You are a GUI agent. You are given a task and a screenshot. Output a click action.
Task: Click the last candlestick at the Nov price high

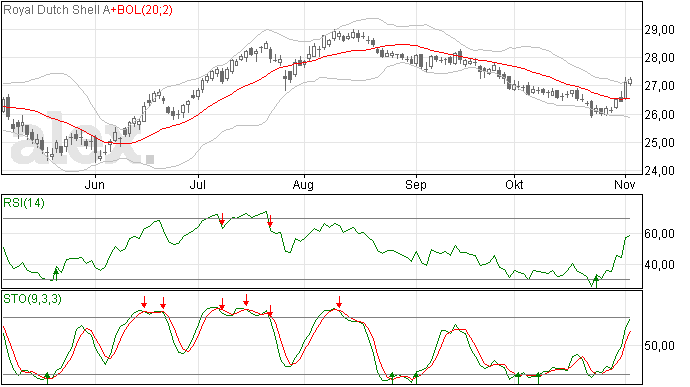630,81
